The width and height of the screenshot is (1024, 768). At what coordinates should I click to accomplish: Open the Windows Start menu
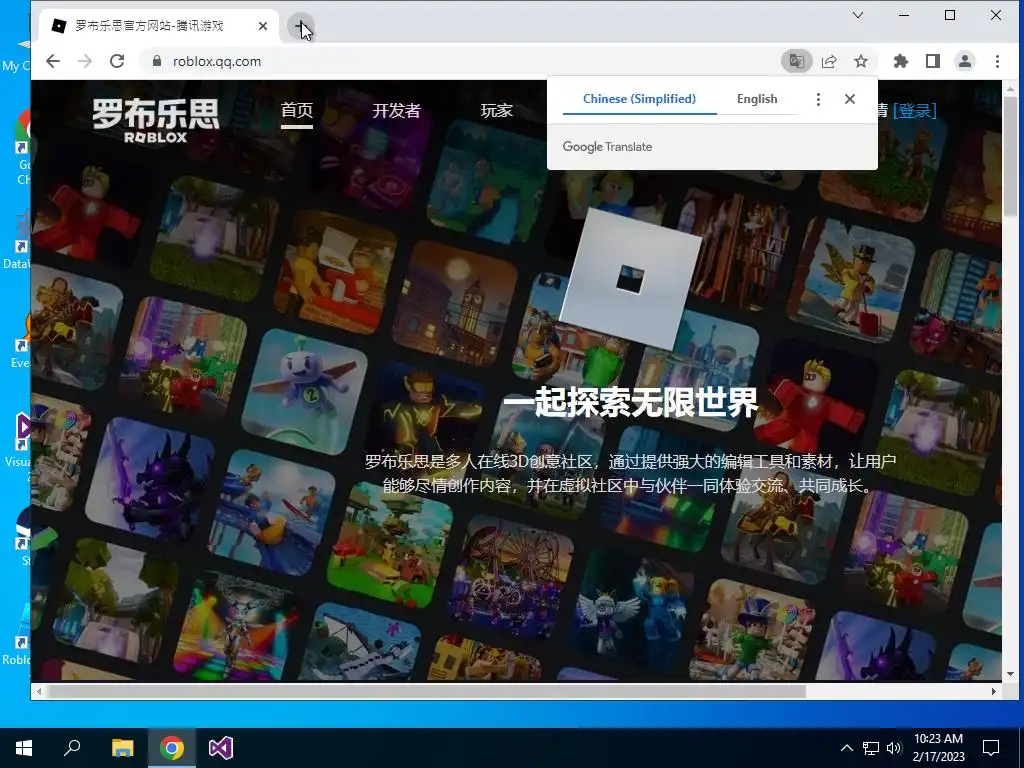coord(24,748)
